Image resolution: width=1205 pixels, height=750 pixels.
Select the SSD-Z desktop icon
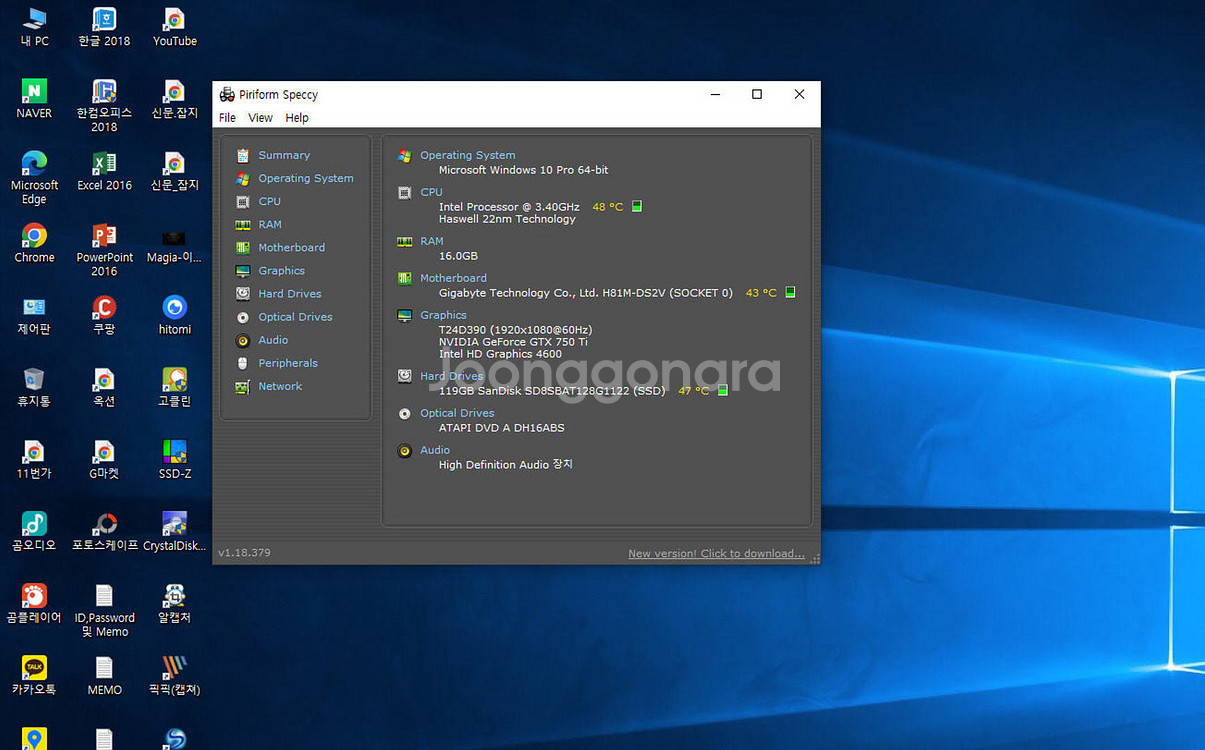[x=174, y=459]
